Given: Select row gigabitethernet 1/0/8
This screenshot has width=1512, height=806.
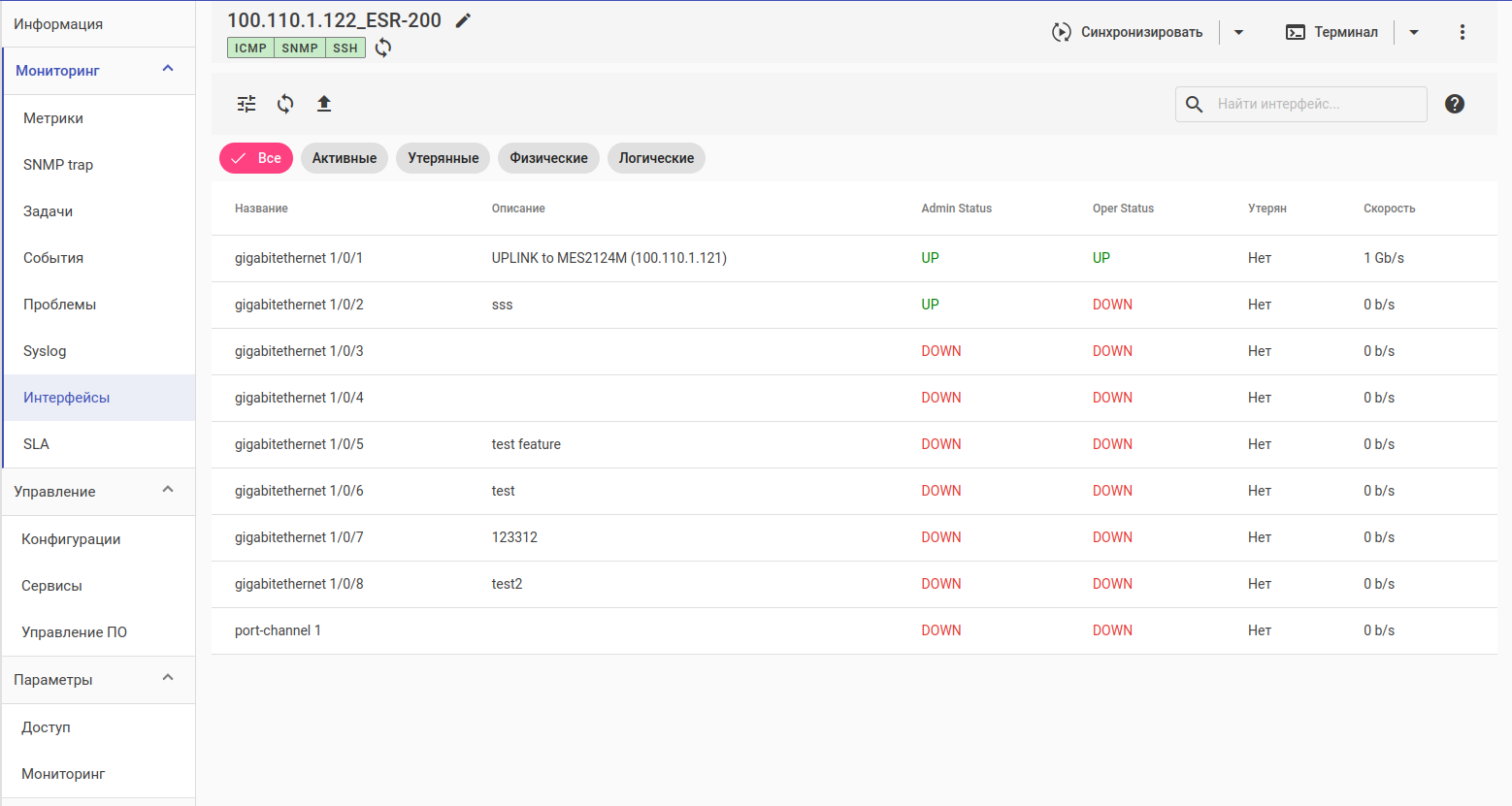Looking at the screenshot, I should point(854,584).
